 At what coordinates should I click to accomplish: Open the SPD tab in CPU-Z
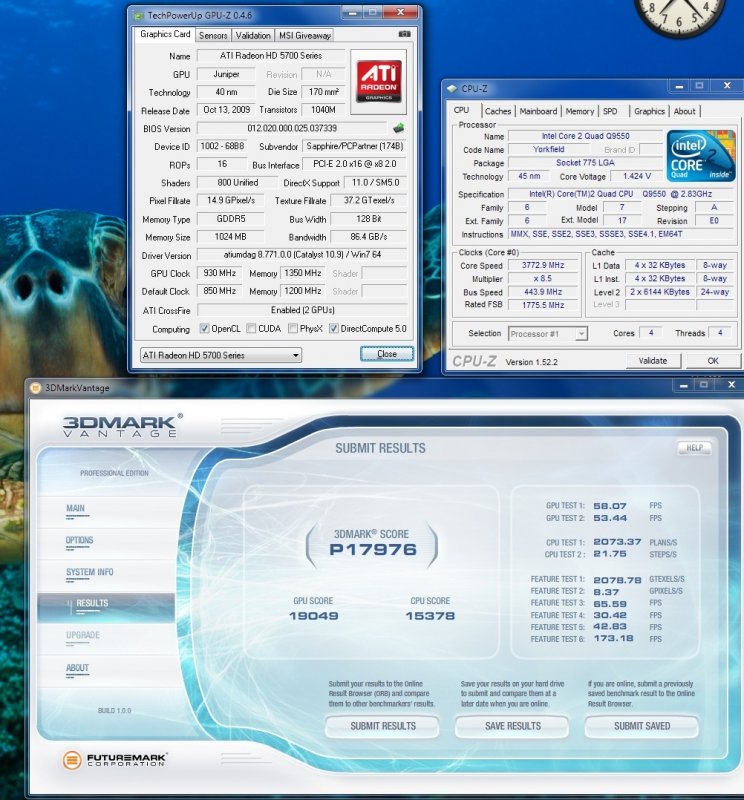coord(610,111)
